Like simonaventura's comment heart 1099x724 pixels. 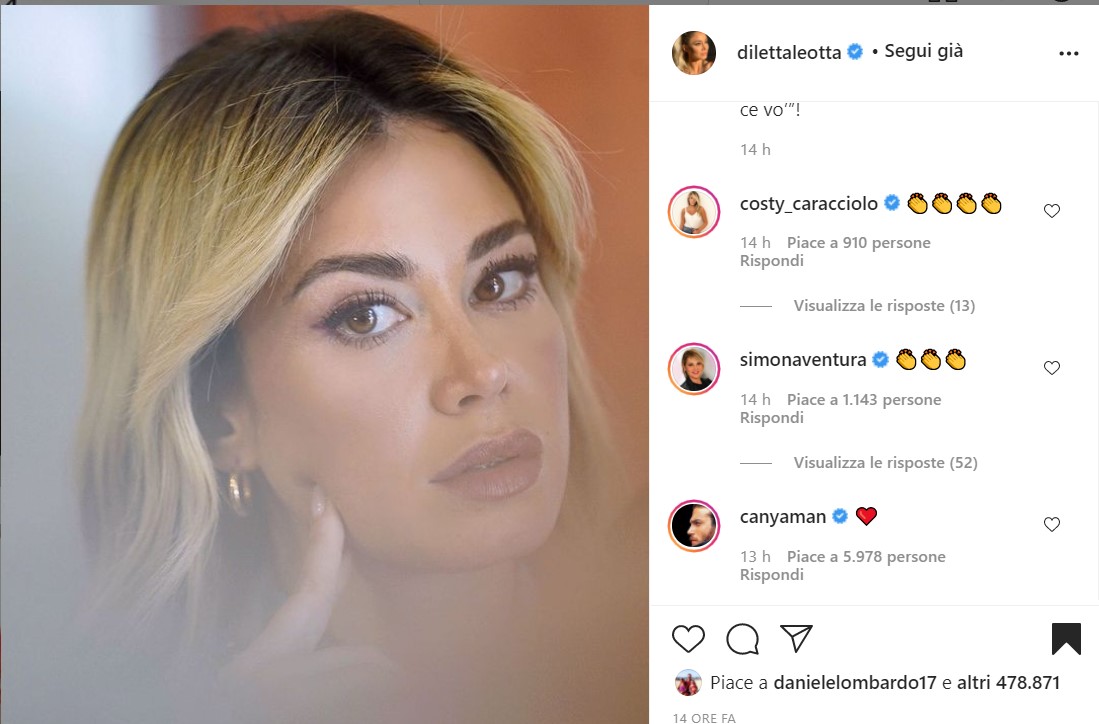tap(1051, 368)
